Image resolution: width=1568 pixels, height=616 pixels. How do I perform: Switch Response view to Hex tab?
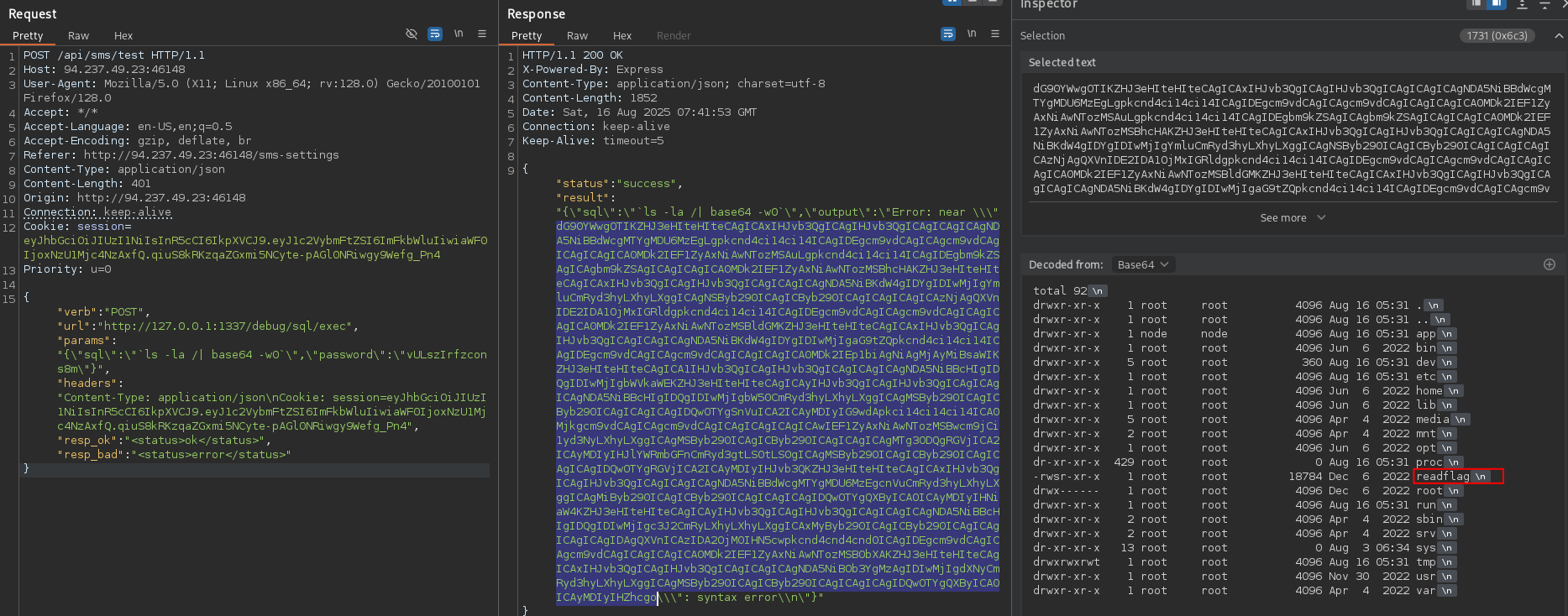coord(622,35)
